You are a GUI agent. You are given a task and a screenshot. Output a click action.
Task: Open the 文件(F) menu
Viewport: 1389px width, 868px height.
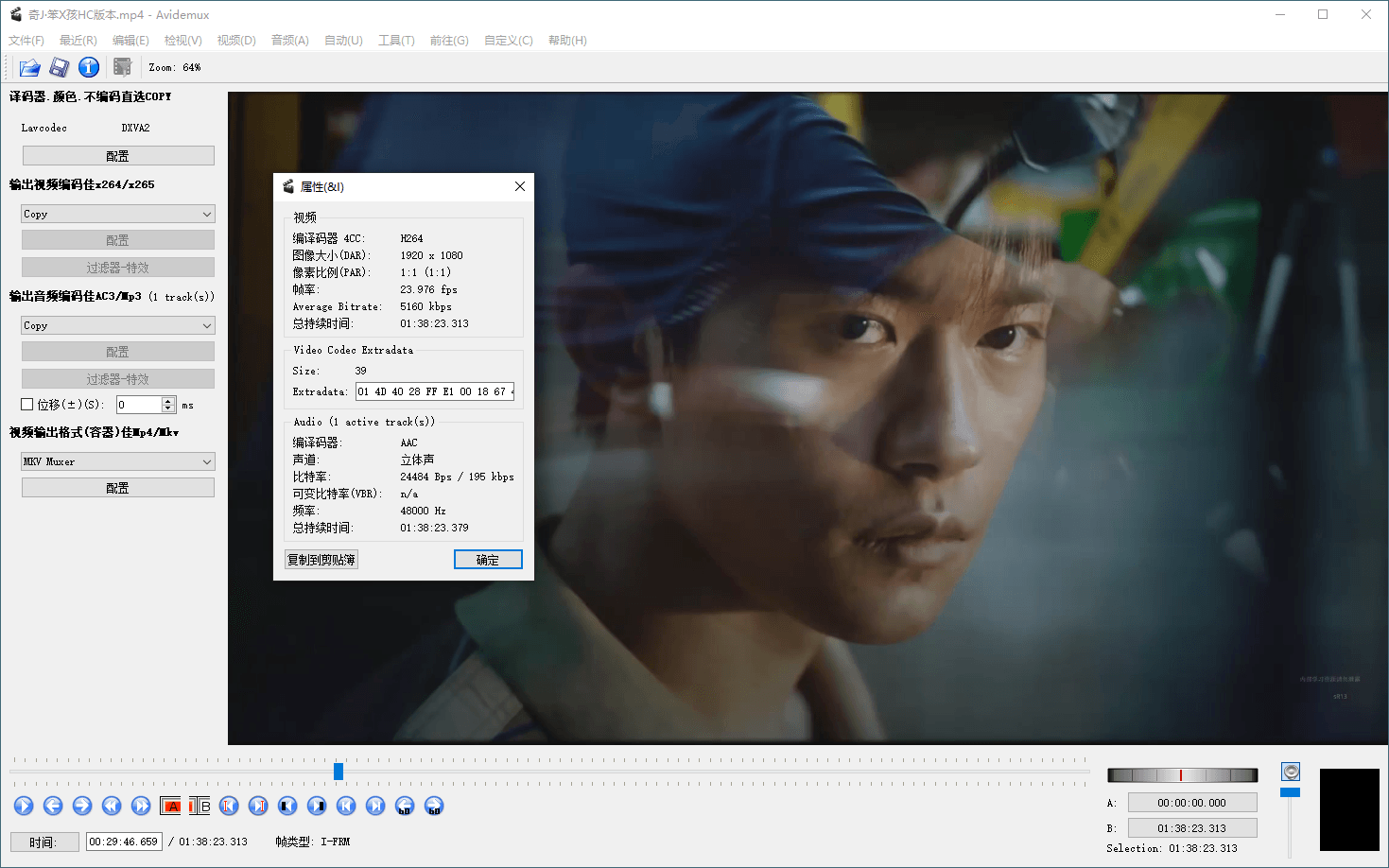(x=26, y=40)
